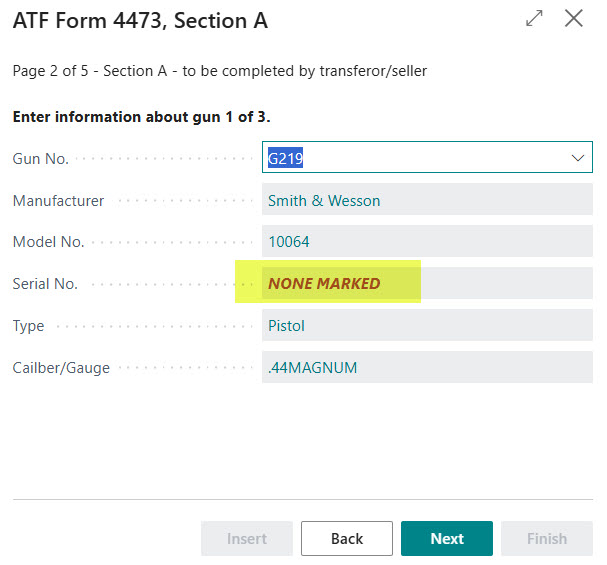Click the Cailber/Gauge label
The image size is (607, 565).
tap(61, 369)
